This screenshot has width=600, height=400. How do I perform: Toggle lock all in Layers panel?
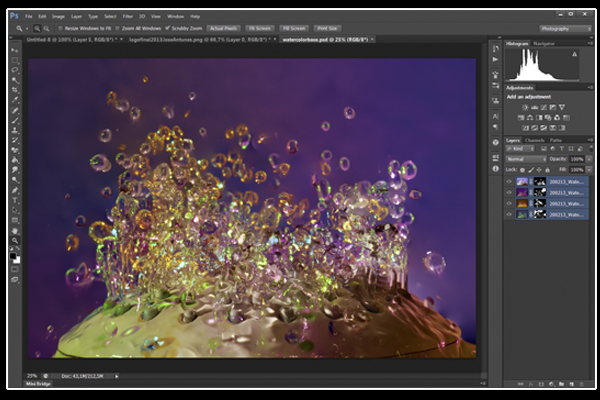(547, 170)
